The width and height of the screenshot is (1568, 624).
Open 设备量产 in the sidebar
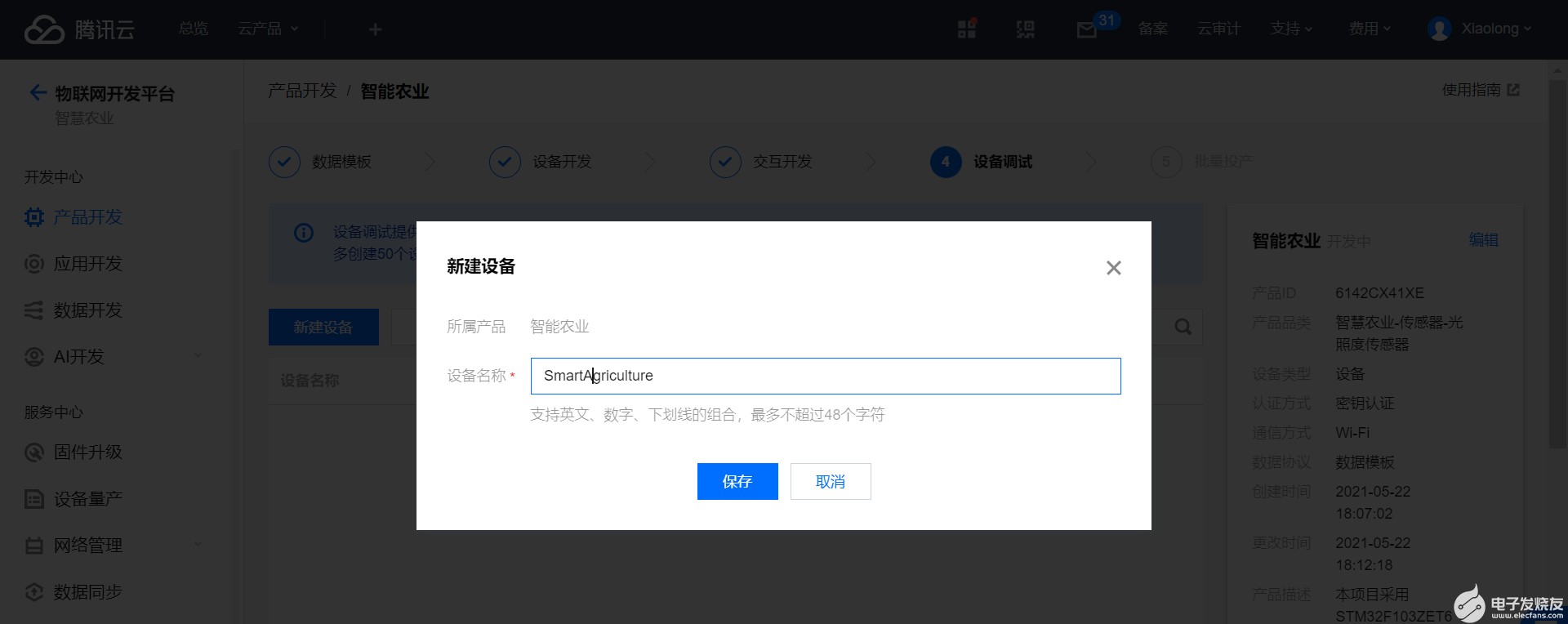pos(87,499)
